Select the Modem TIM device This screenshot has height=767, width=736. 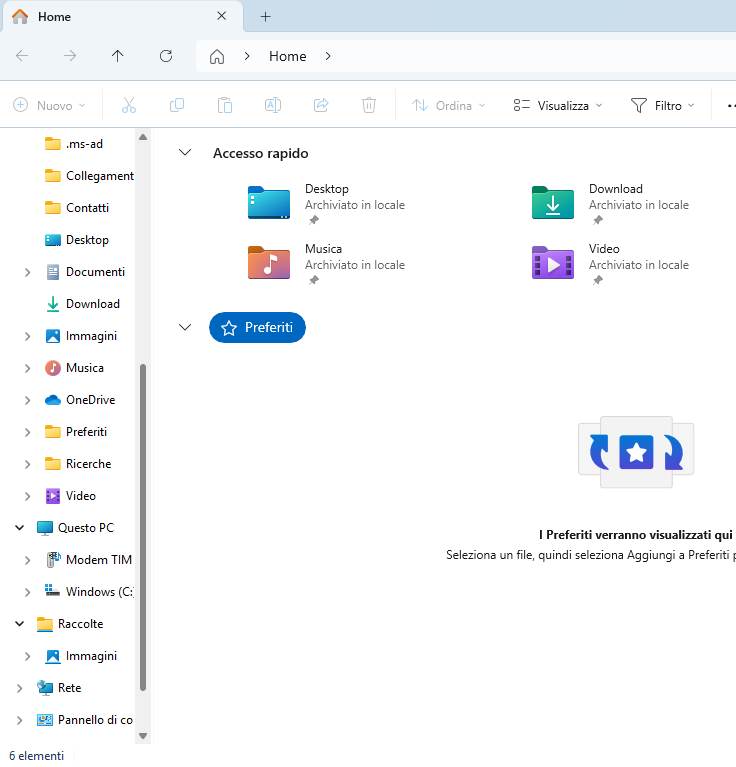tap(89, 560)
